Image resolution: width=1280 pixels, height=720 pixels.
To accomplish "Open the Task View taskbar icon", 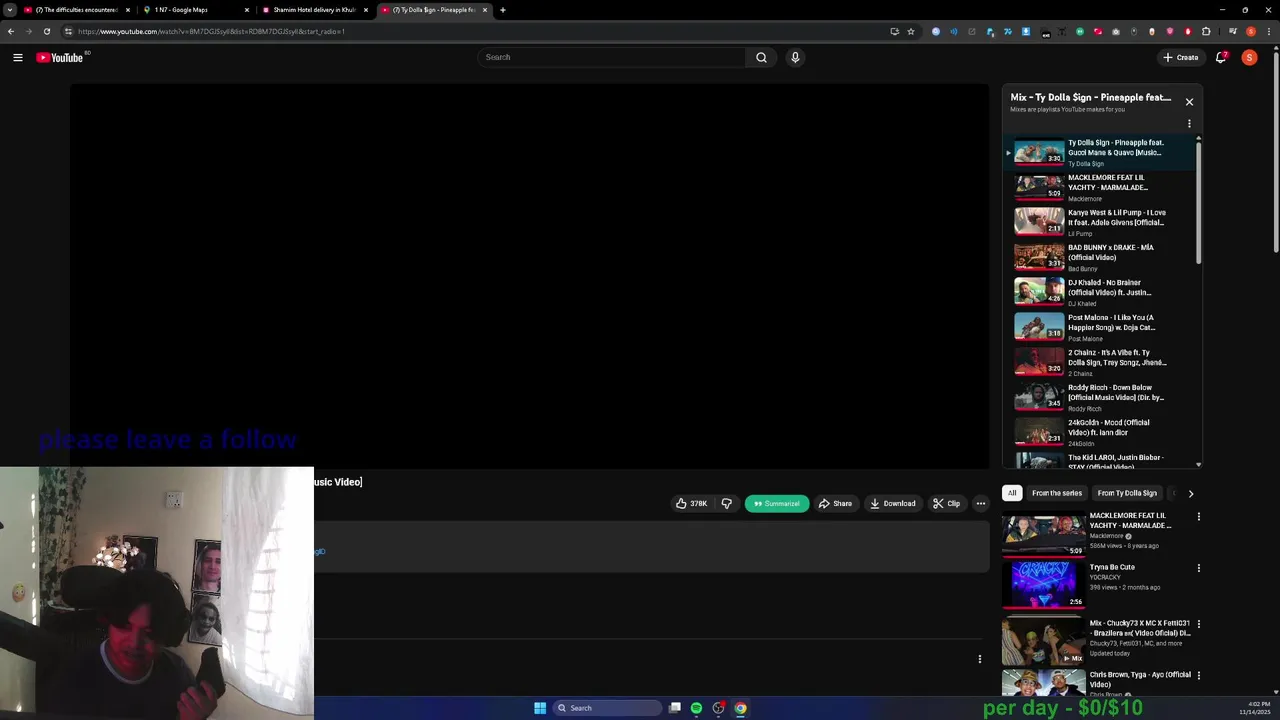I will (x=675, y=708).
